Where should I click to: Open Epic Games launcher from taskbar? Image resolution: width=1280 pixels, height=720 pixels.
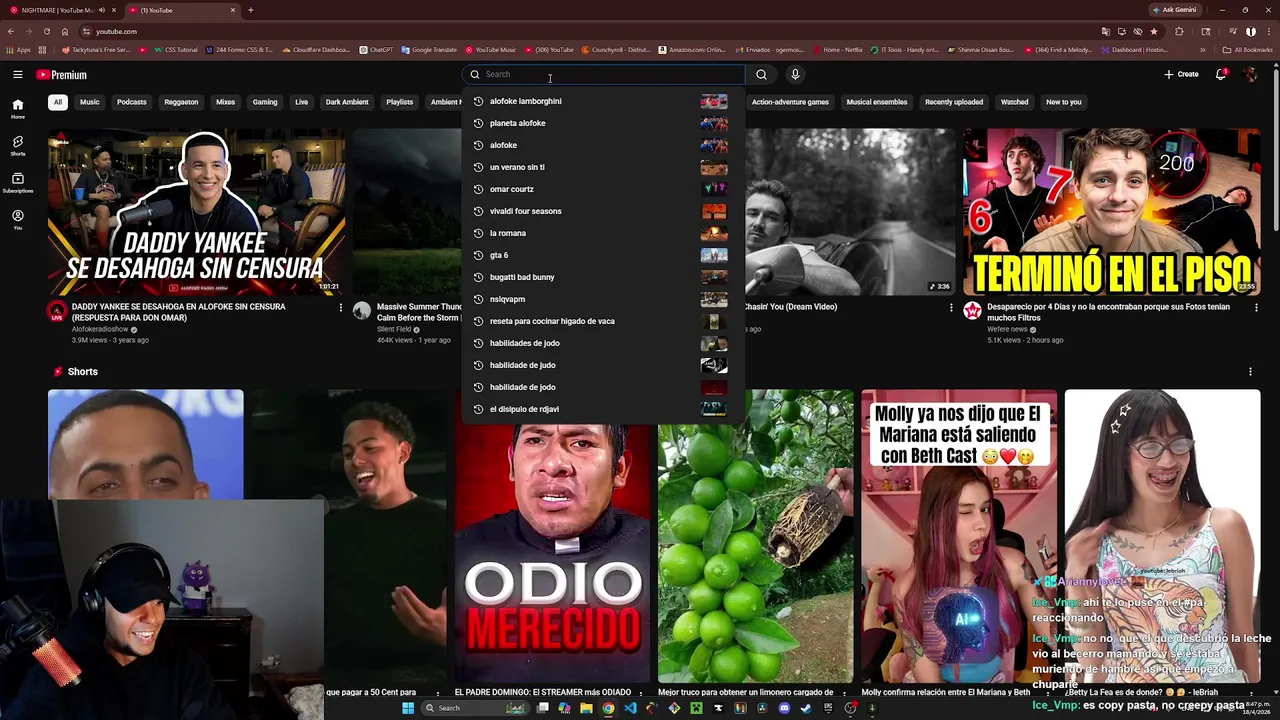point(828,708)
